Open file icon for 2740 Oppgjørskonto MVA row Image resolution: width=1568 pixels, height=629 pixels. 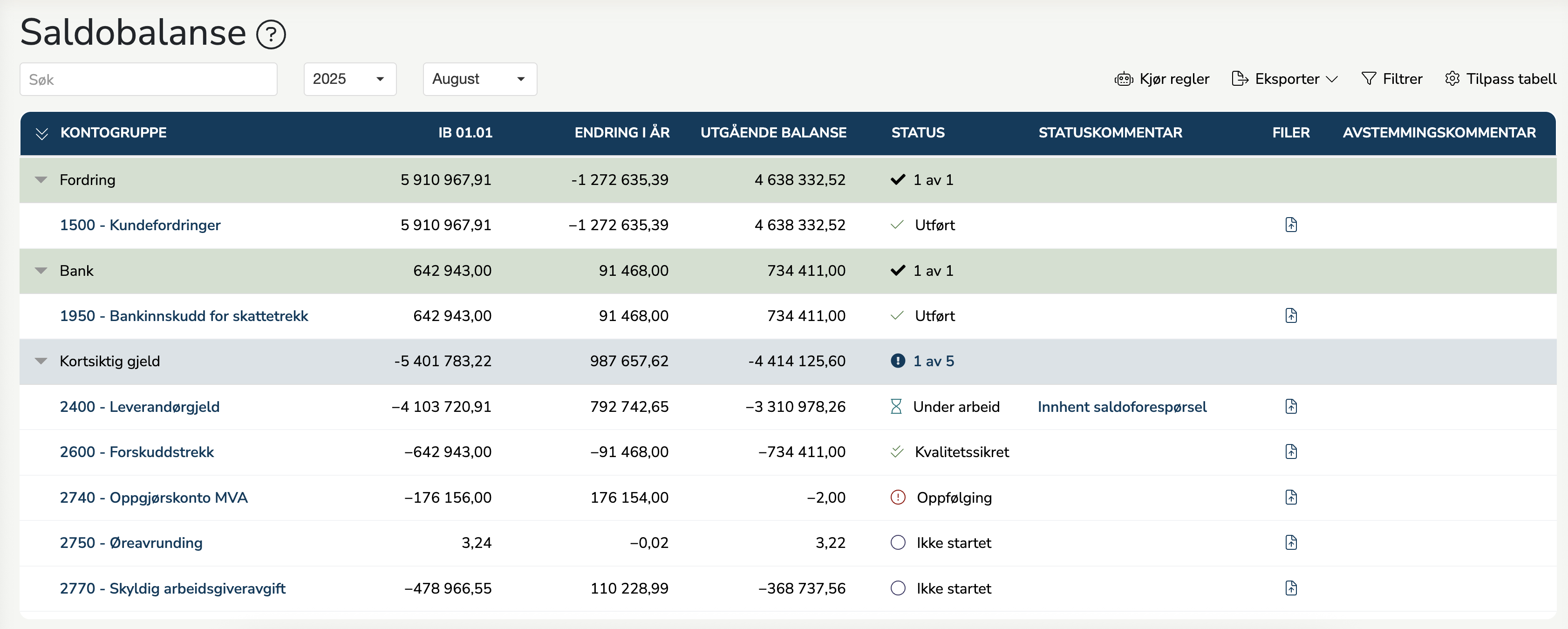(x=1291, y=497)
